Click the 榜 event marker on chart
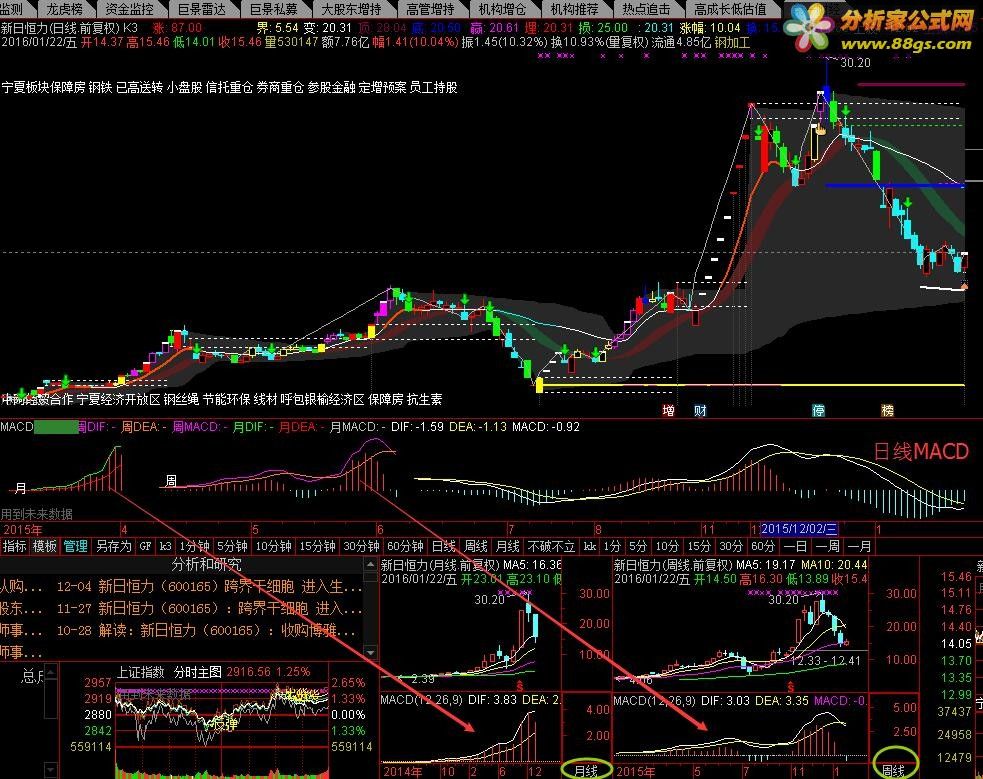983x779 pixels. point(888,410)
